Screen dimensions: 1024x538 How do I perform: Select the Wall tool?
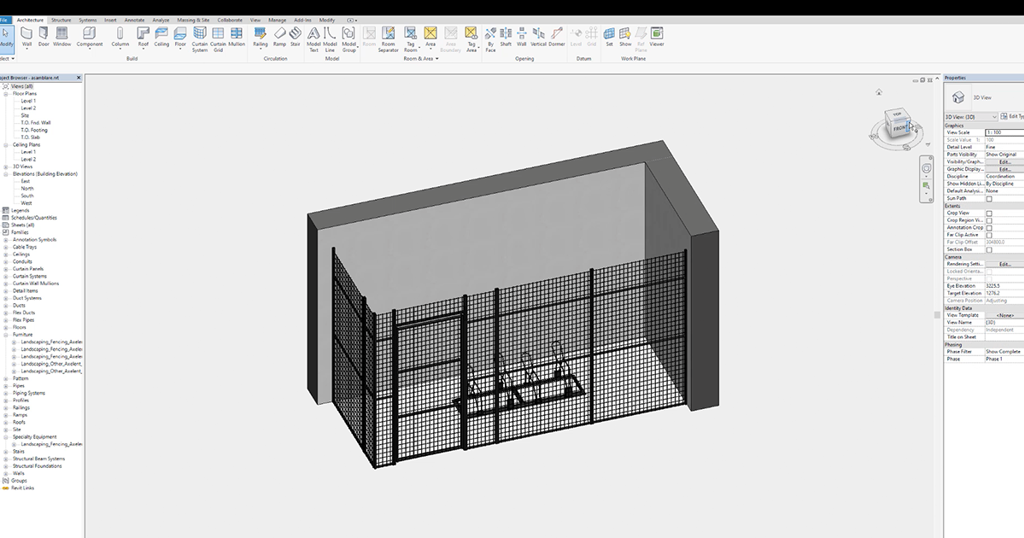click(x=27, y=37)
